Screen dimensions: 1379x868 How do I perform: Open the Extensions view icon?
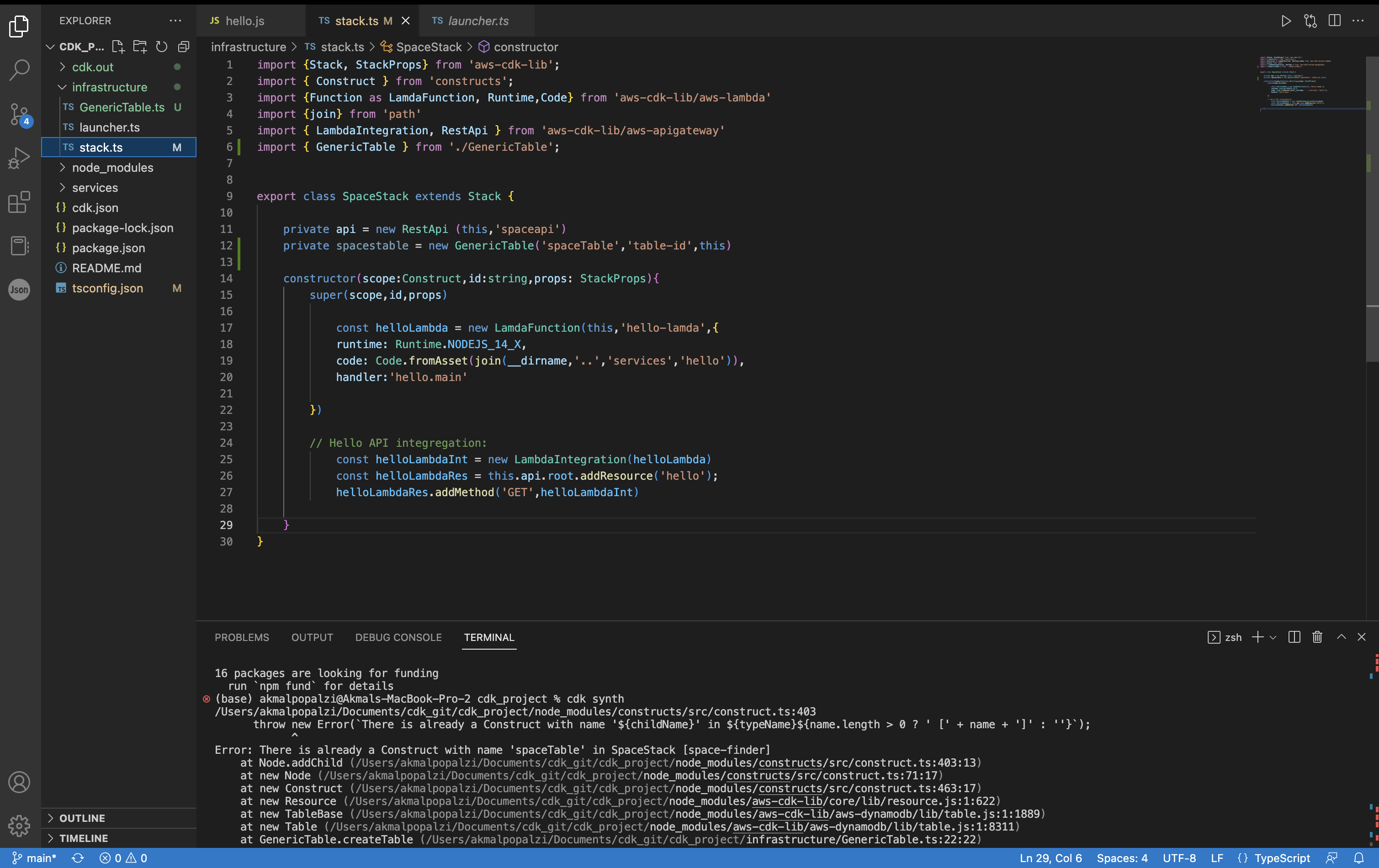pyautogui.click(x=20, y=202)
